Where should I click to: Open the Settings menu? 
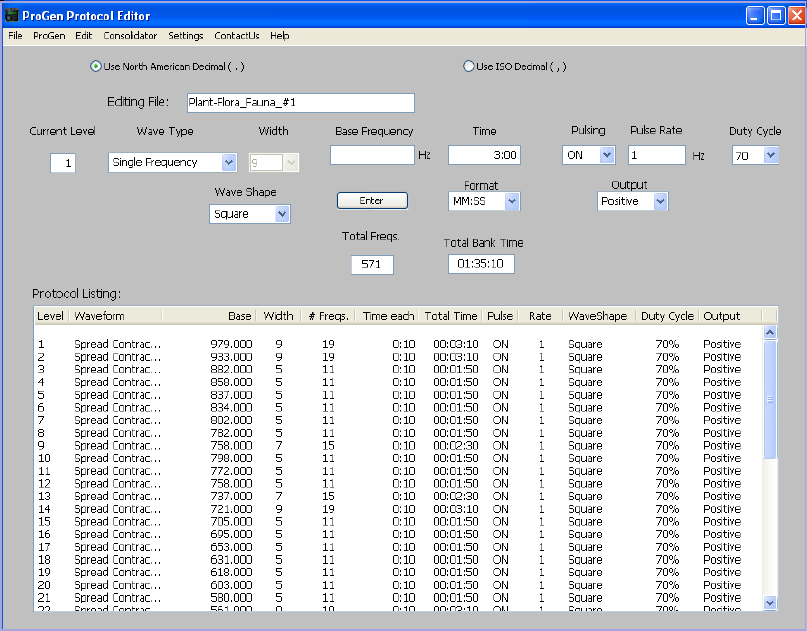(185, 35)
